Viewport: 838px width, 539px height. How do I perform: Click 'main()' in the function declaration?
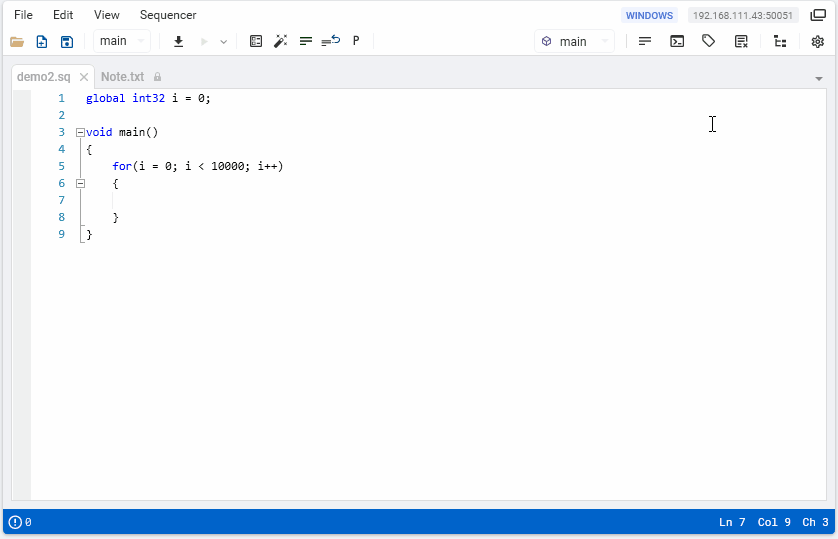[138, 132]
